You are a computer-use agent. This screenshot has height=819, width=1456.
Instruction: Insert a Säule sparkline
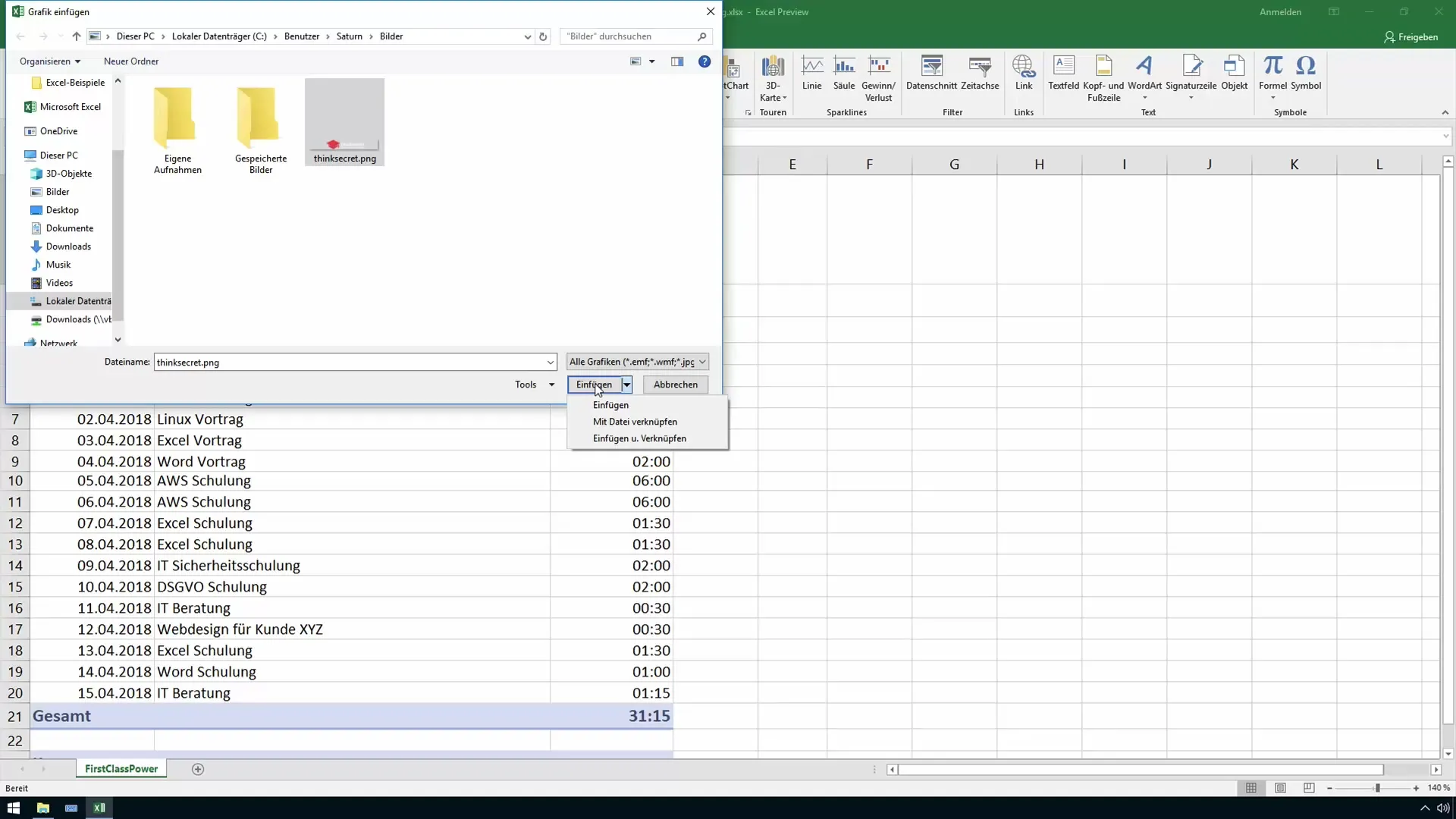click(x=844, y=74)
